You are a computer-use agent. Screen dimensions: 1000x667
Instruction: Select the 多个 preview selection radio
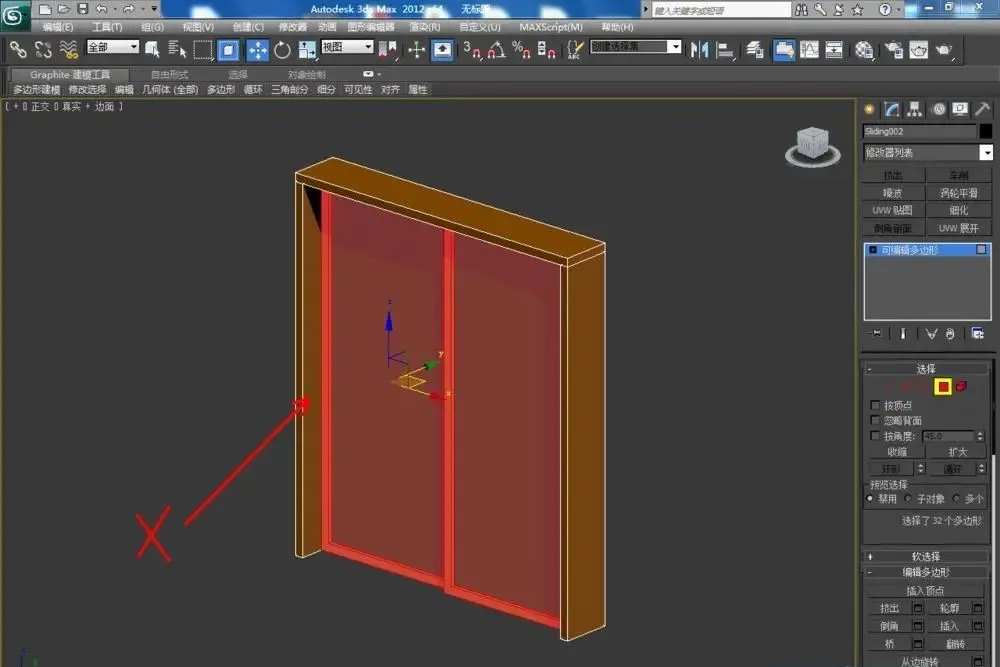(955, 498)
